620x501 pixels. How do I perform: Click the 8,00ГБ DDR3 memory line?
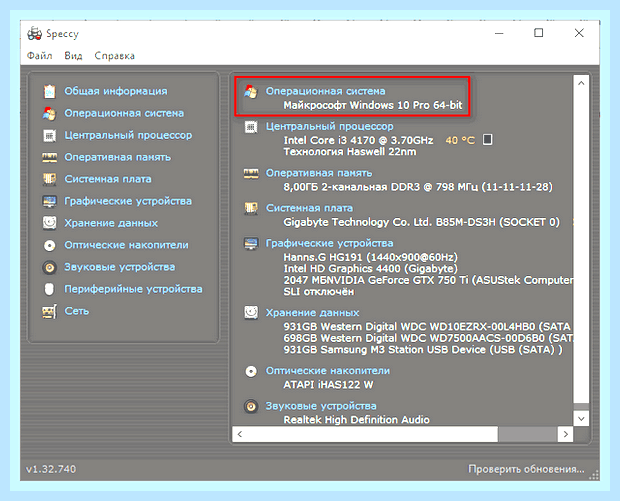[418, 187]
